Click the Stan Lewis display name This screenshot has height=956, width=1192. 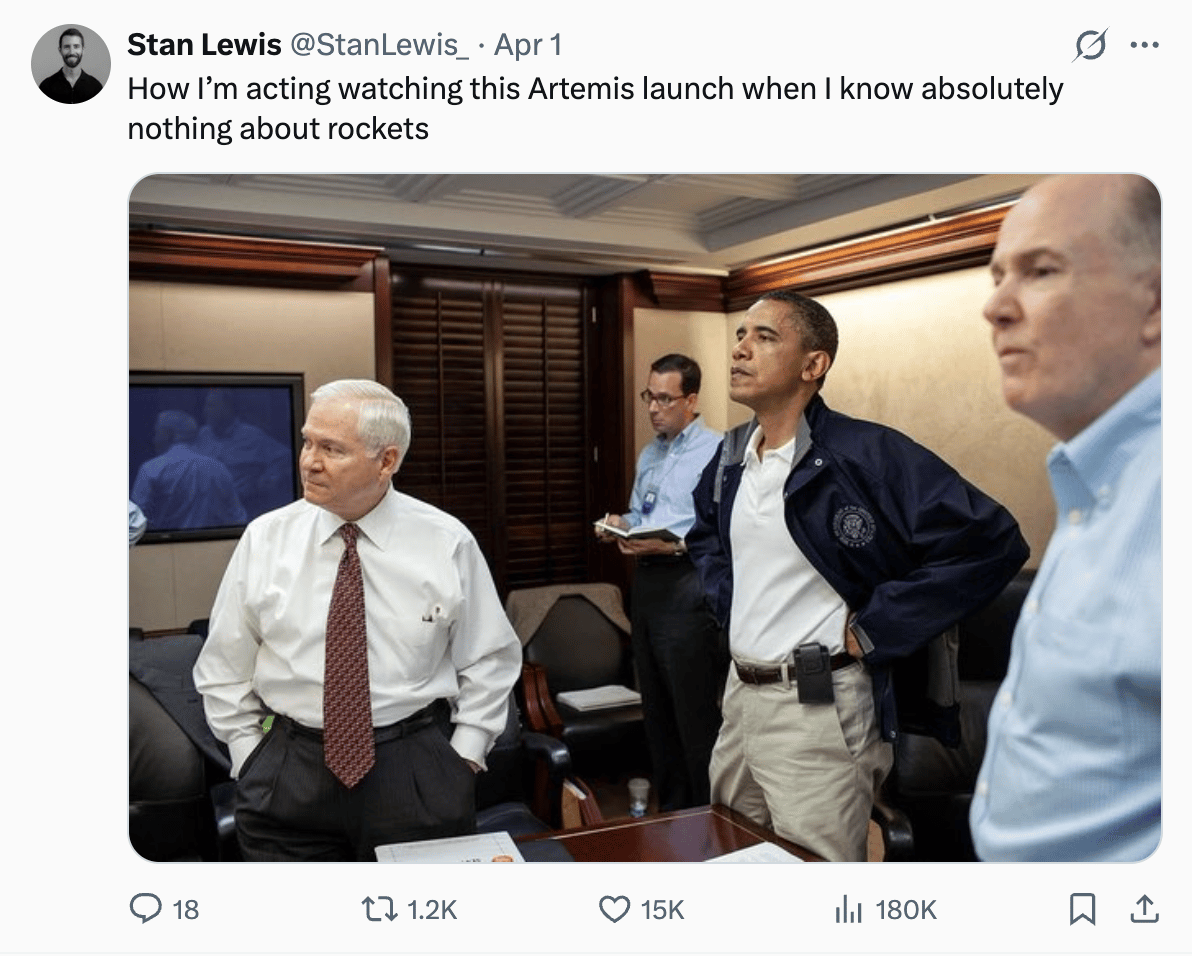tap(204, 45)
